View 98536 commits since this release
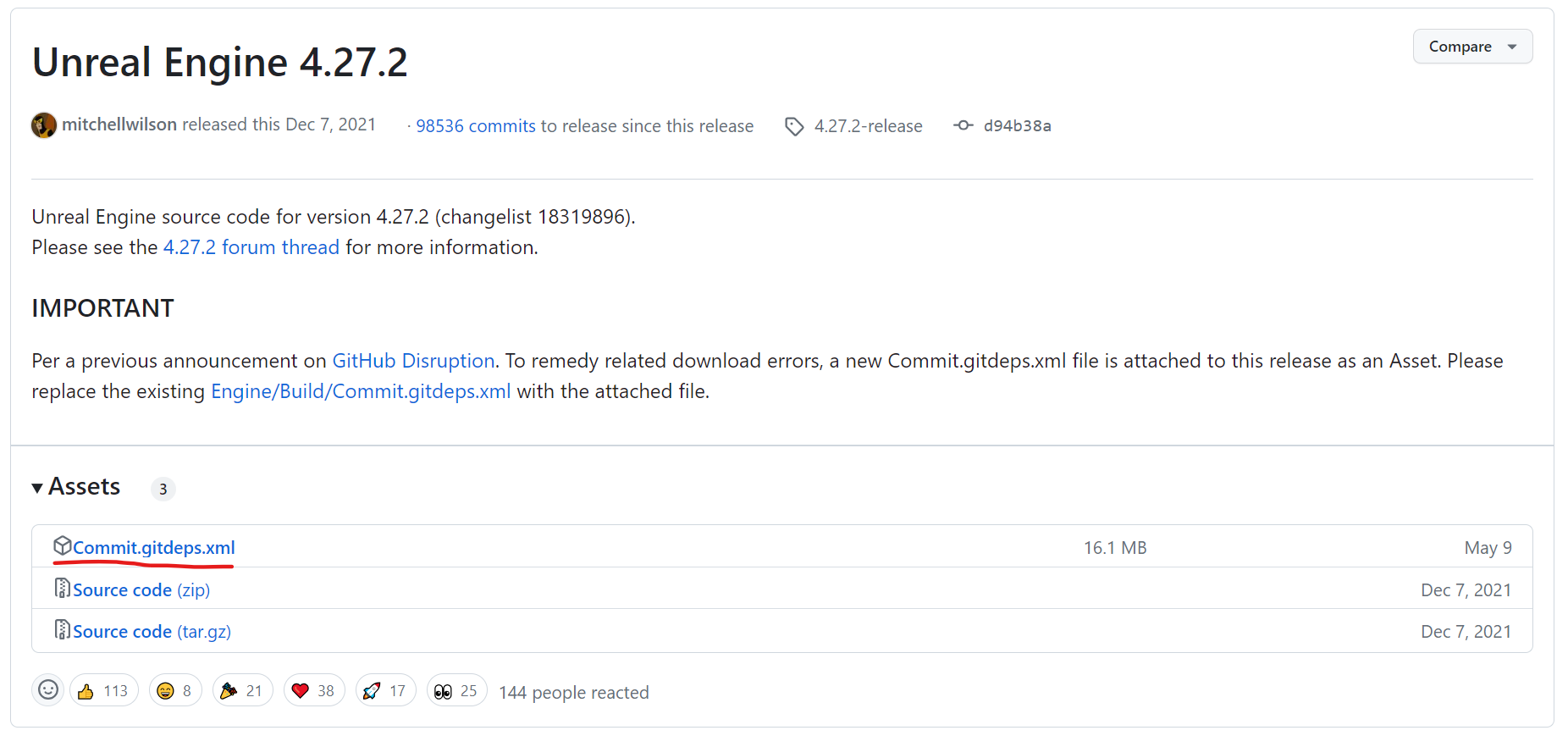 (476, 126)
